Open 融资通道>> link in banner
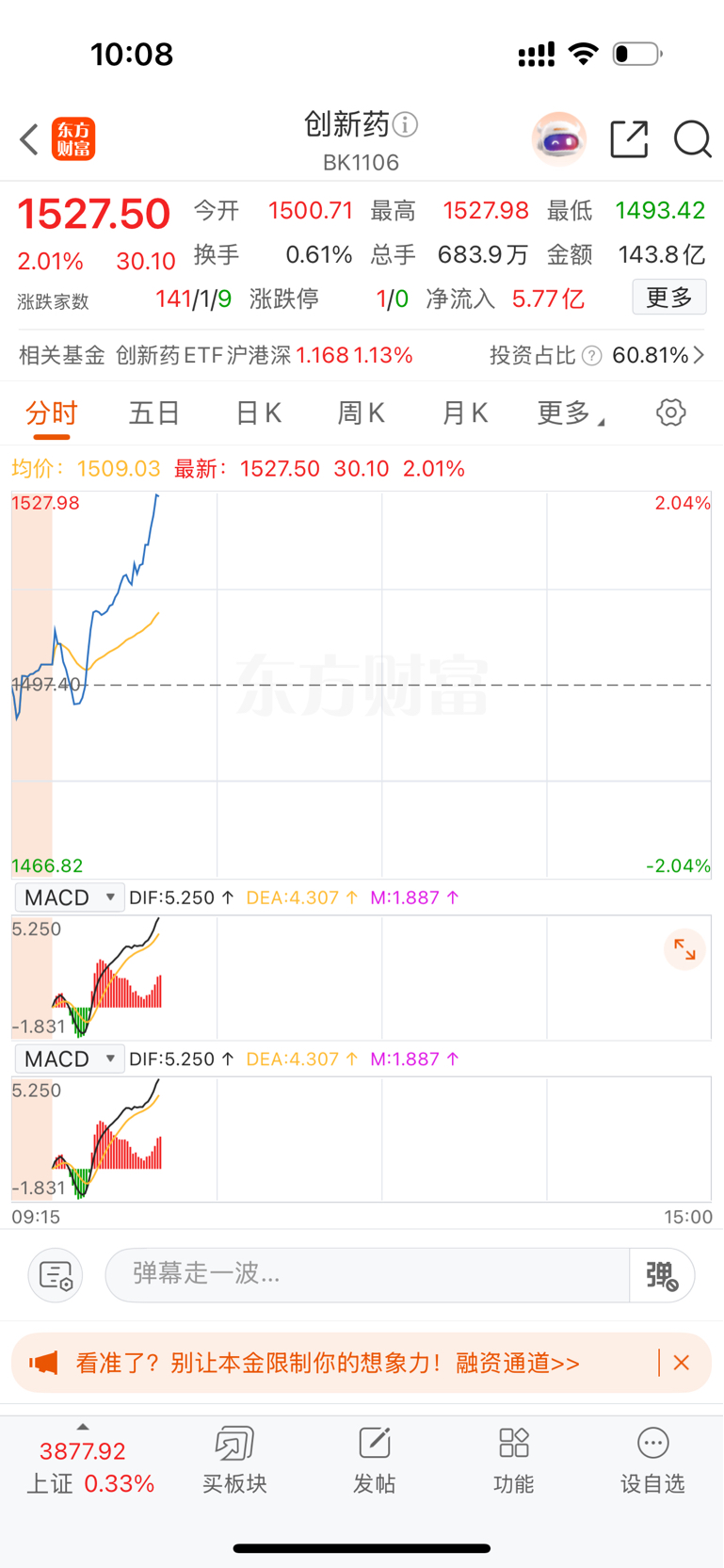 click(518, 1363)
